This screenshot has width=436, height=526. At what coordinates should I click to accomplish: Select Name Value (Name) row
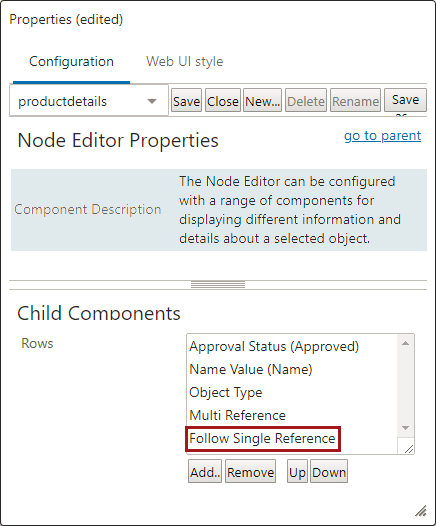point(251,369)
